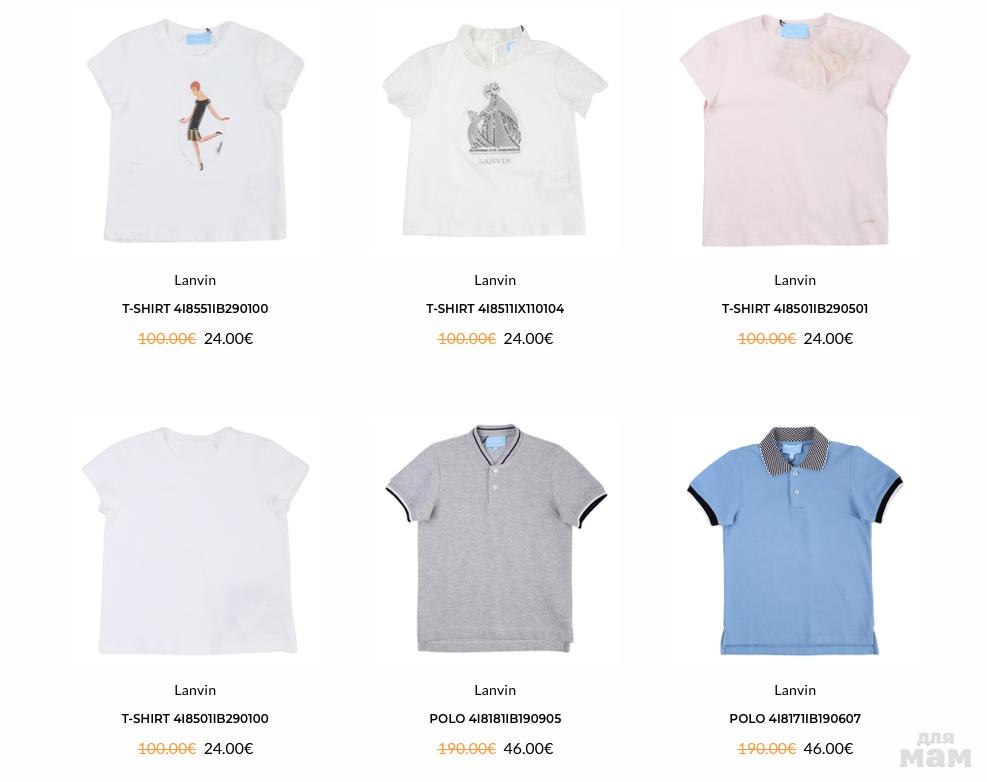Open the white dancer-print T-shirt image
Viewport: 987px width, 782px height.
click(195, 132)
